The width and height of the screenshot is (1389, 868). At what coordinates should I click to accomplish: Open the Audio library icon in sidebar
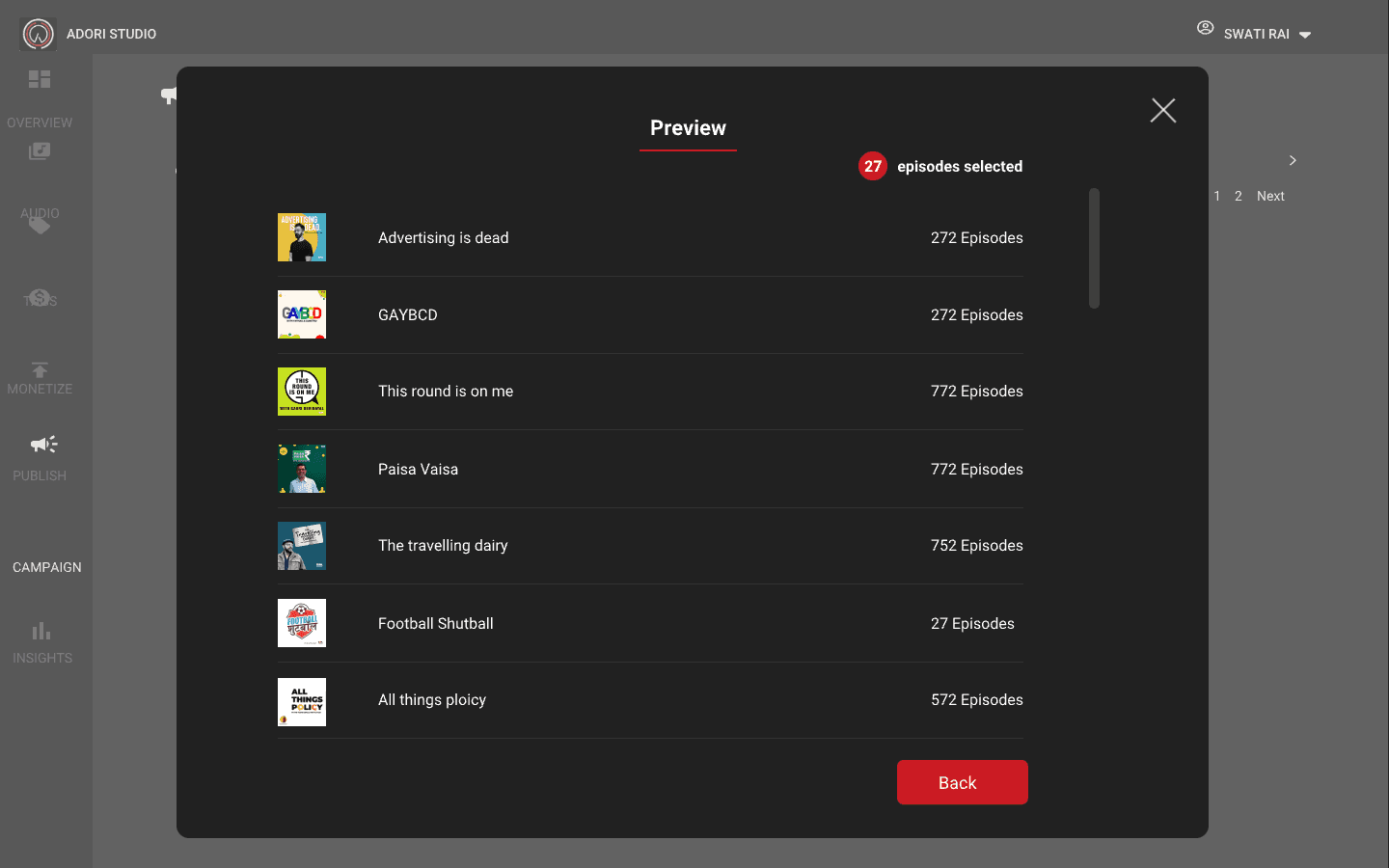click(40, 151)
